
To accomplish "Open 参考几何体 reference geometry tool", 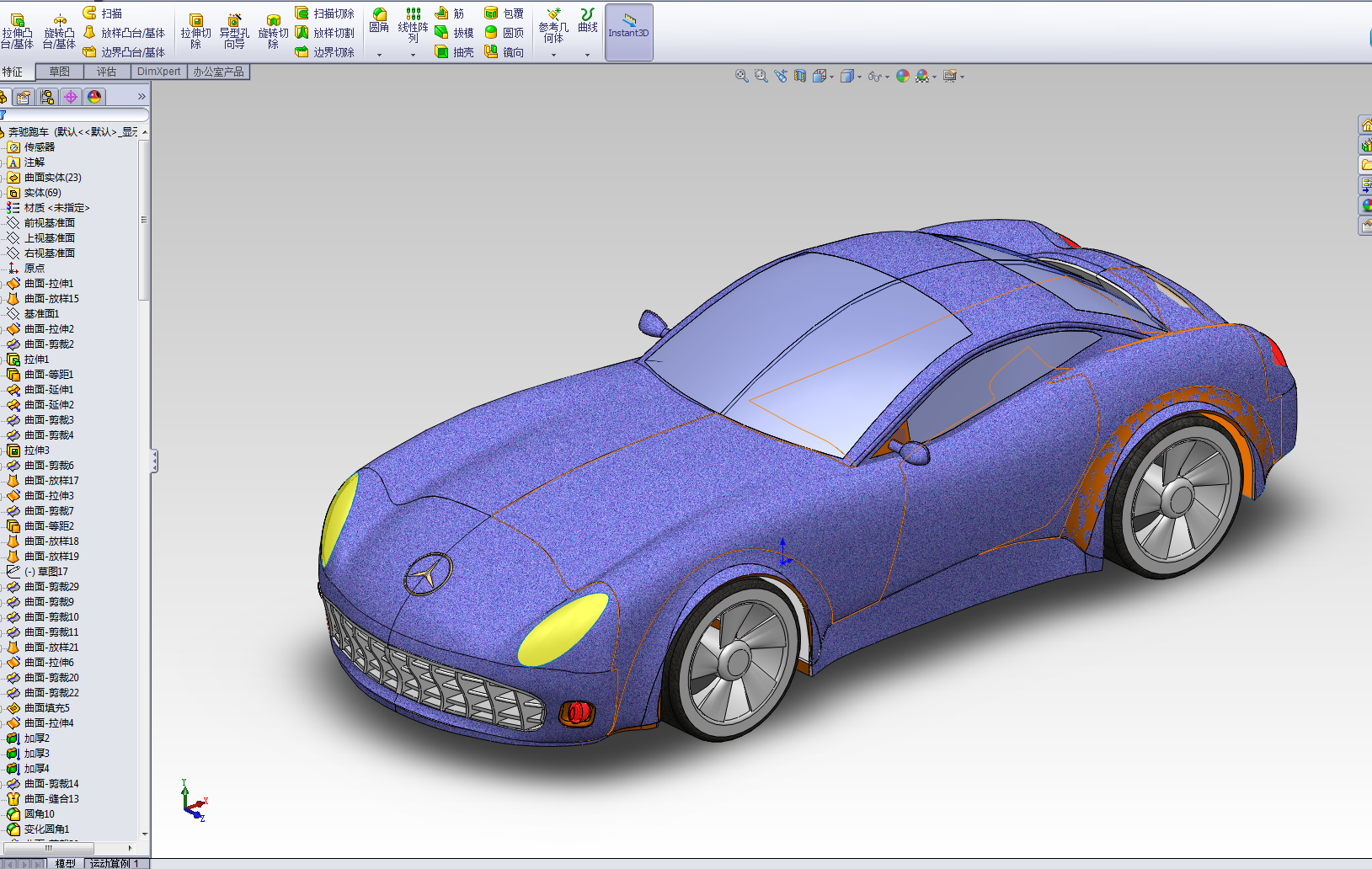I will 553,25.
